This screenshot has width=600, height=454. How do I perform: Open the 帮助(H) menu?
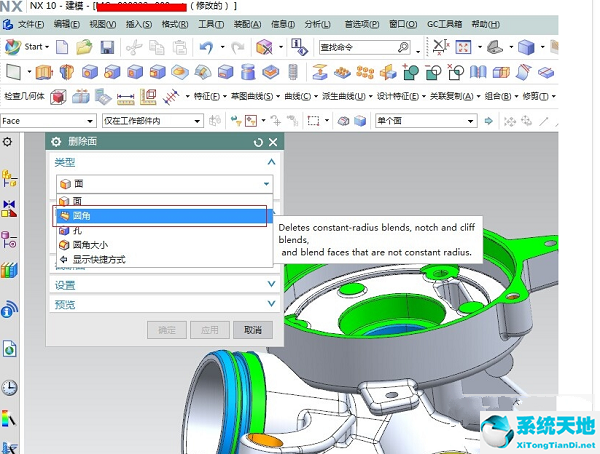[485, 24]
